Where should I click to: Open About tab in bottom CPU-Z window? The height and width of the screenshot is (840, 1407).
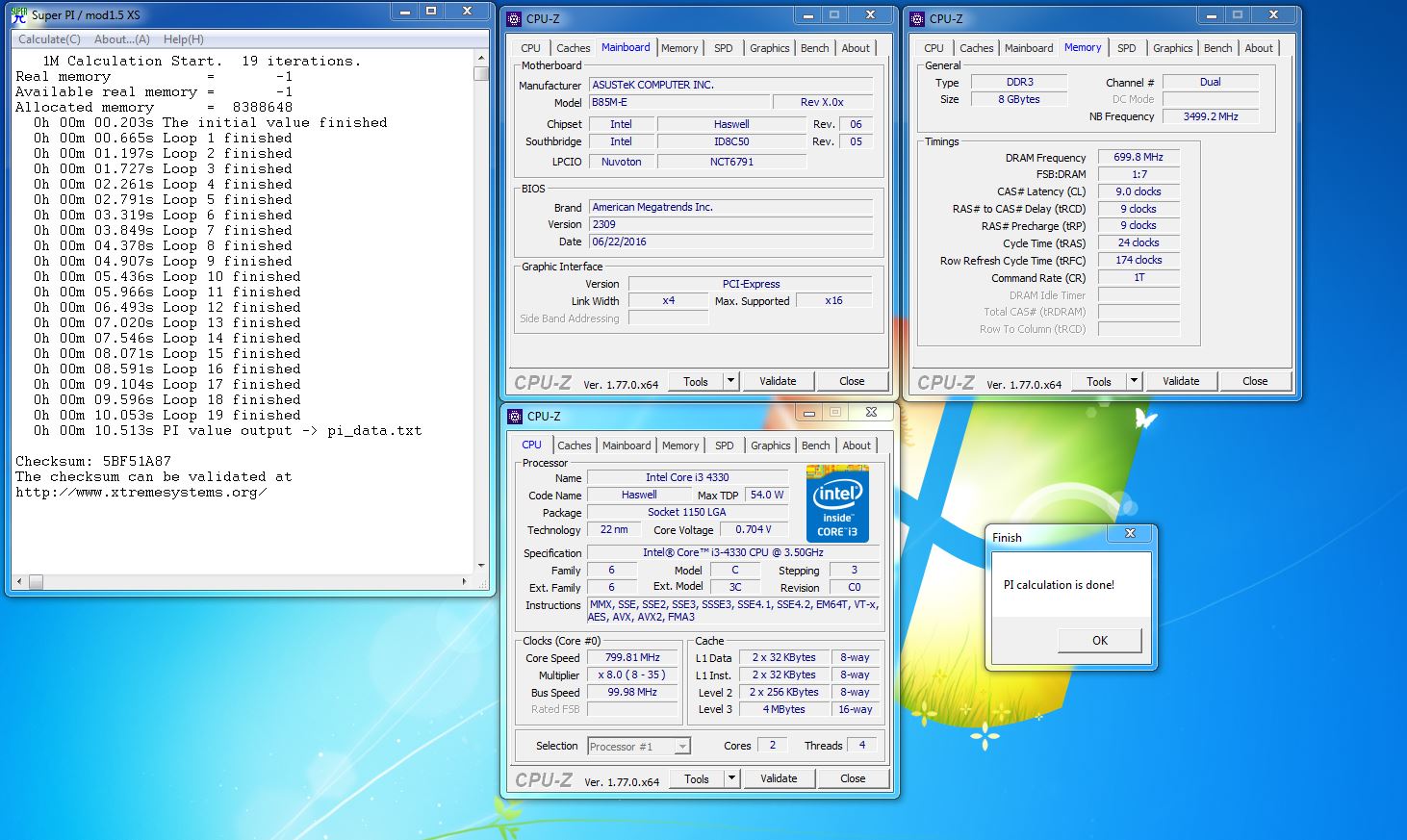[857, 445]
